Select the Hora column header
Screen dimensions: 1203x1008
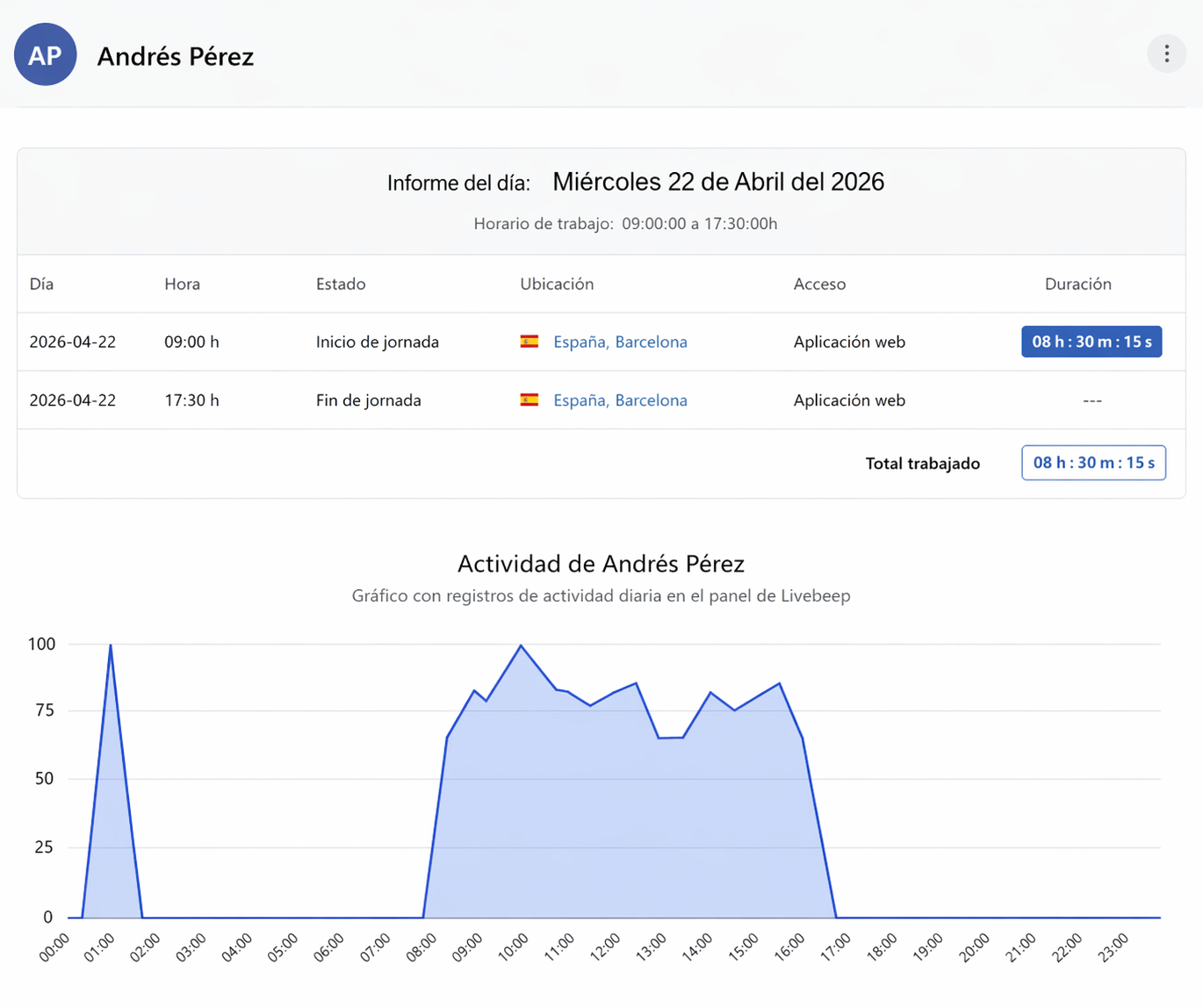click(x=182, y=284)
